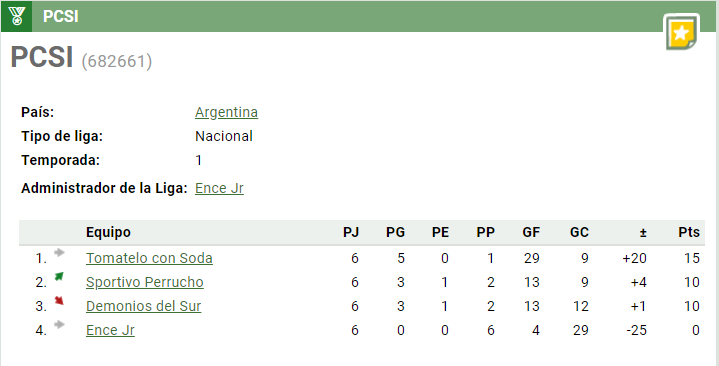Click gray arrow next to Tomatelo con Soda
This screenshot has width=719, height=366.
(x=59, y=253)
